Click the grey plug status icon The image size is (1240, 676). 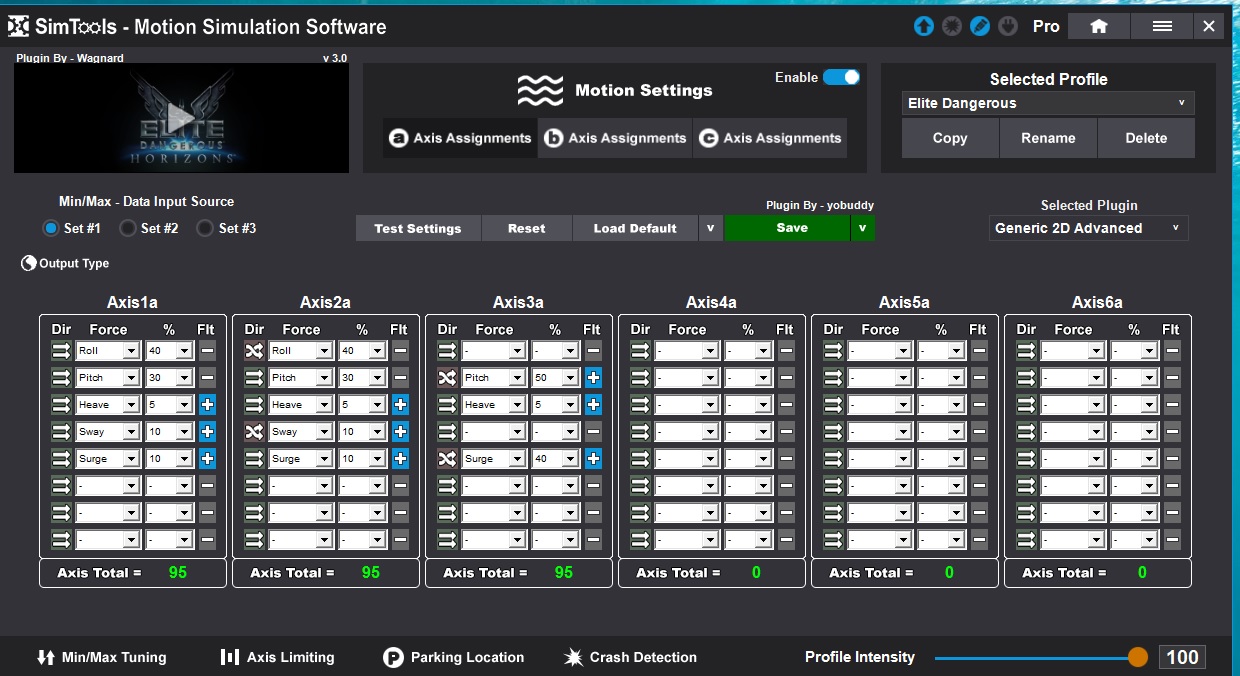pos(1008,27)
